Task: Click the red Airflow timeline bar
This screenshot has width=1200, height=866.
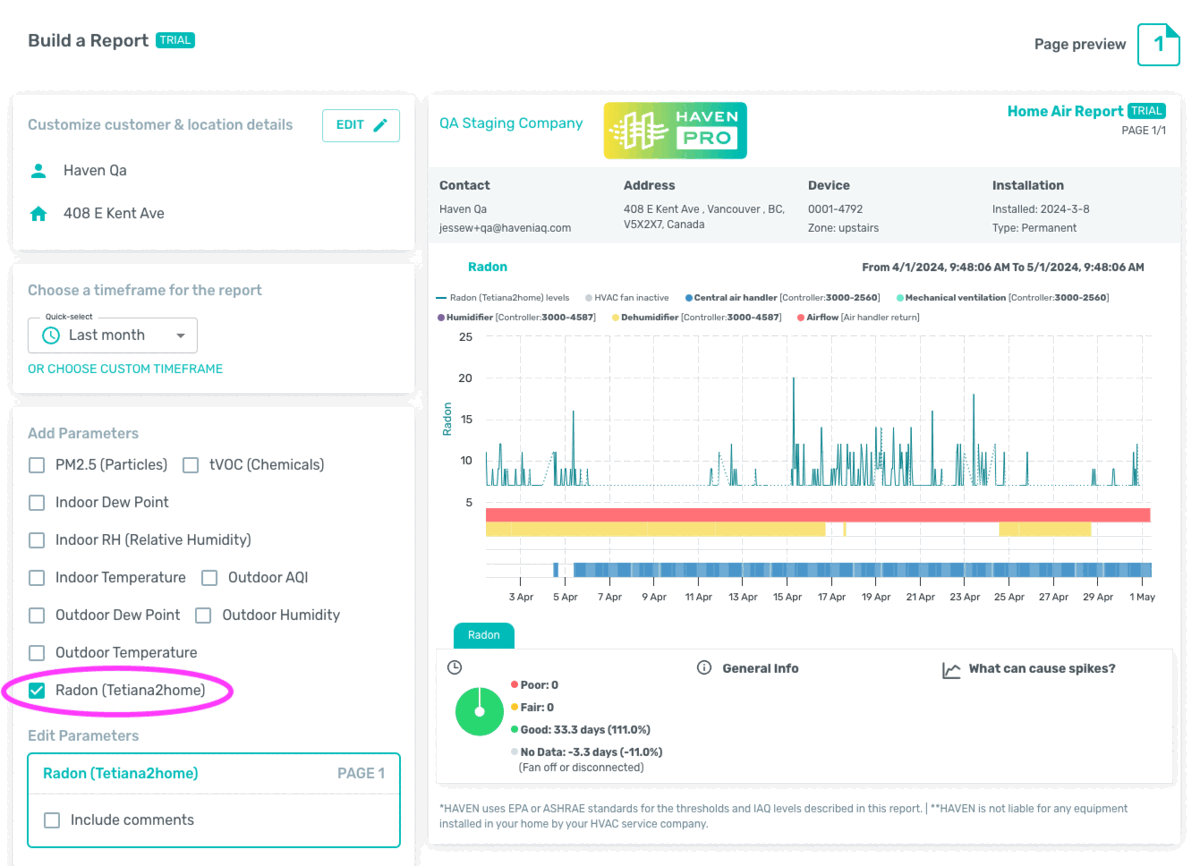Action: point(818,515)
